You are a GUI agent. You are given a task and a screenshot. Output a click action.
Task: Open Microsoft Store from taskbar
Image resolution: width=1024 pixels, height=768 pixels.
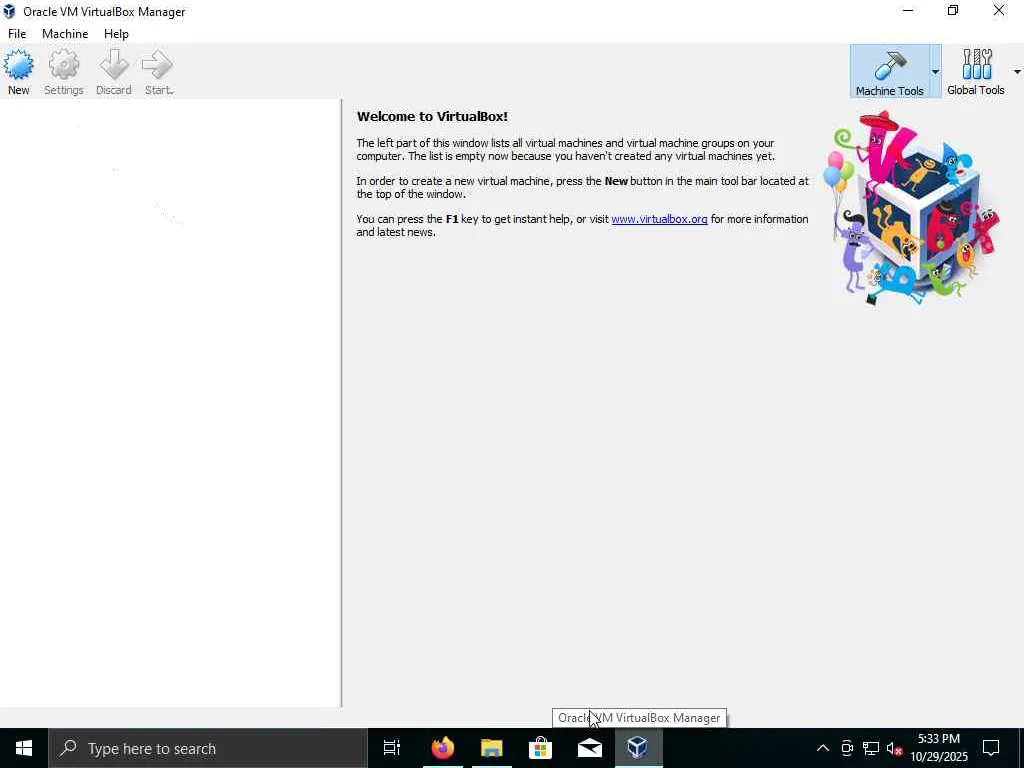[540, 748]
